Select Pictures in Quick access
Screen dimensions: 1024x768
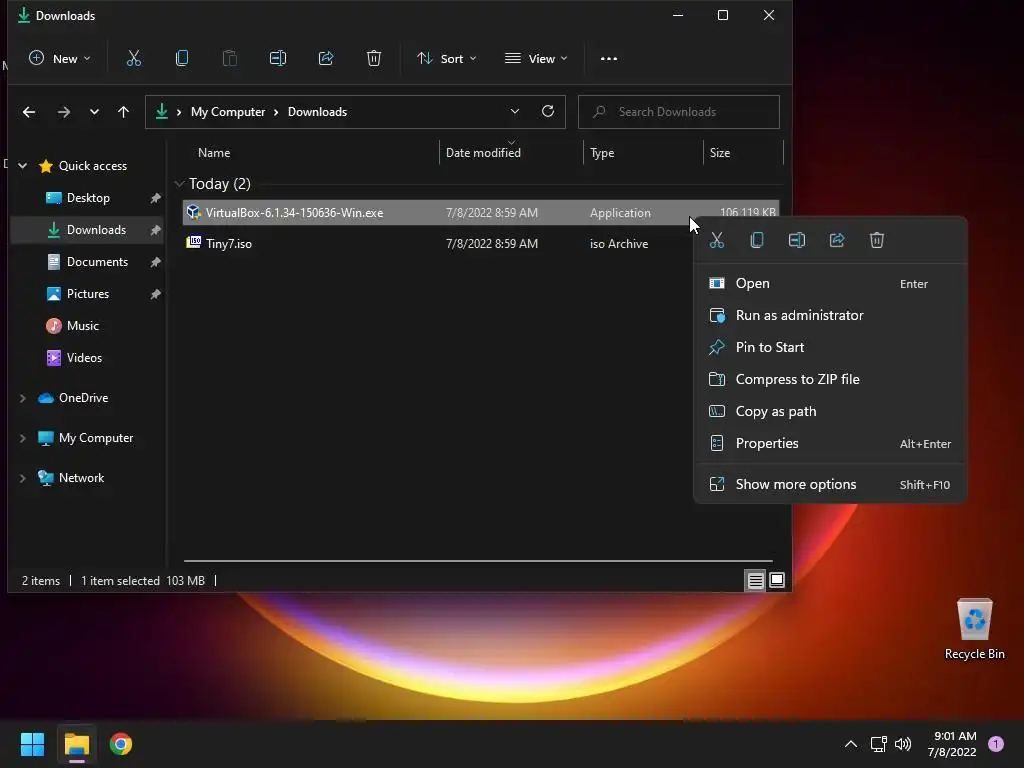pos(88,294)
